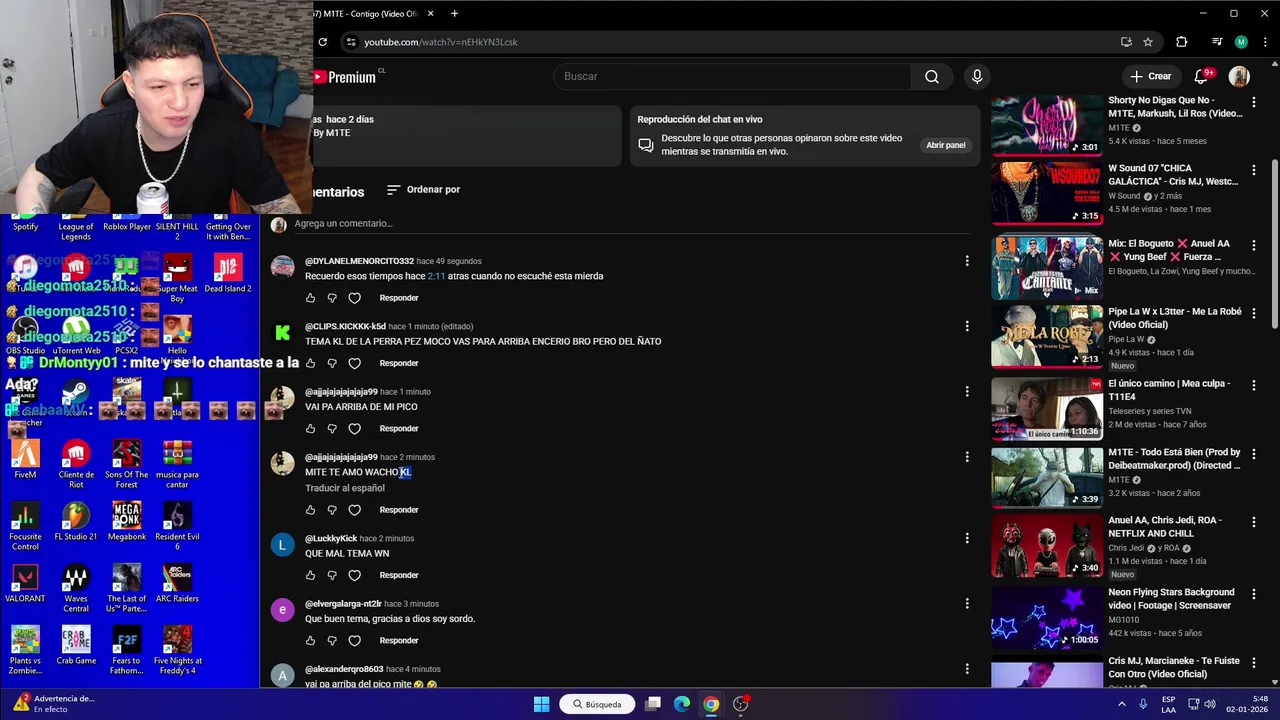
Task: Open ARC Raiders desktop icon
Action: (x=177, y=584)
